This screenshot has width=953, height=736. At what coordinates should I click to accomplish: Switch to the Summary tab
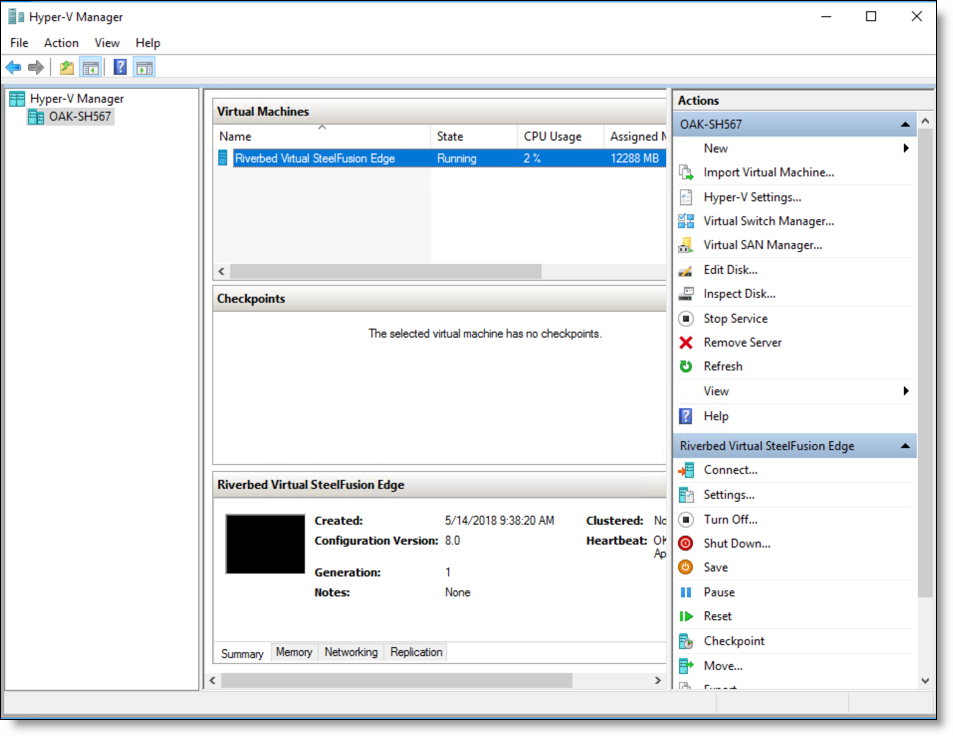tap(242, 654)
